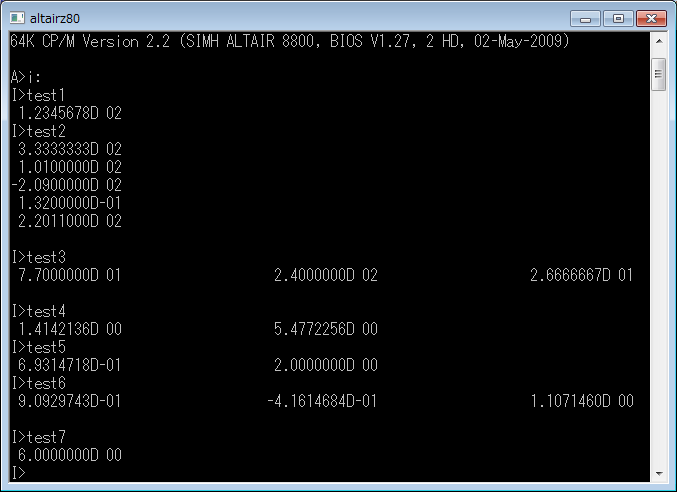The width and height of the screenshot is (677, 492).
Task: Click the scrollbar up arrow
Action: pyautogui.click(x=659, y=41)
